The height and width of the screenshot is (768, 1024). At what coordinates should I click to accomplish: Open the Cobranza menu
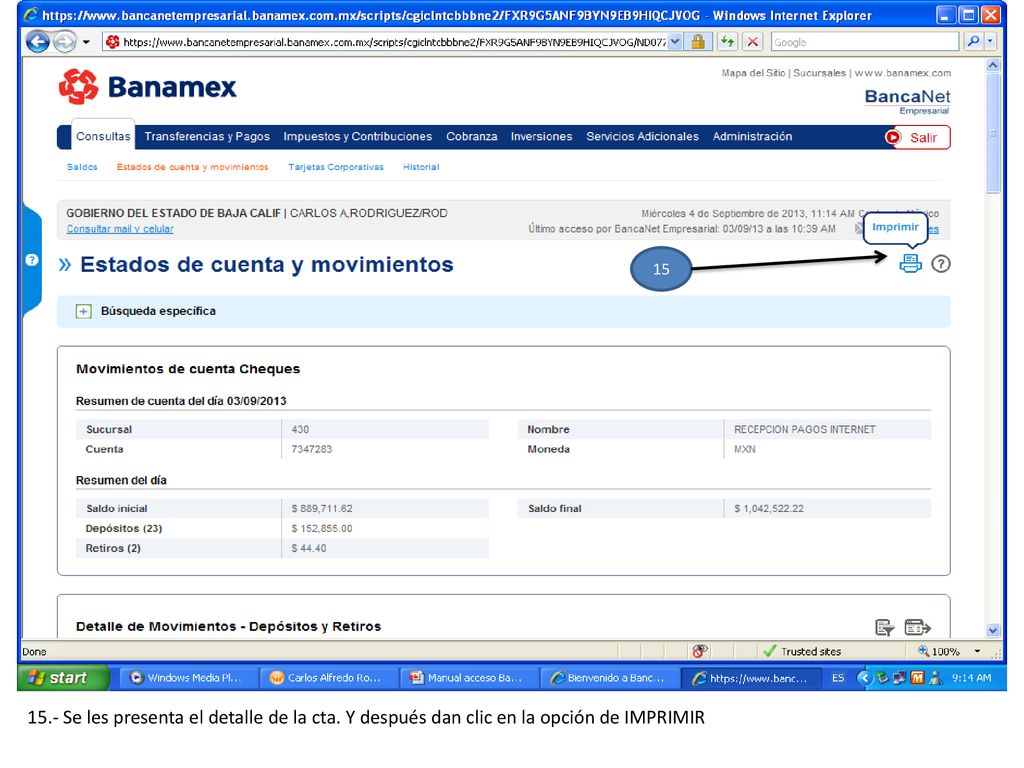472,136
